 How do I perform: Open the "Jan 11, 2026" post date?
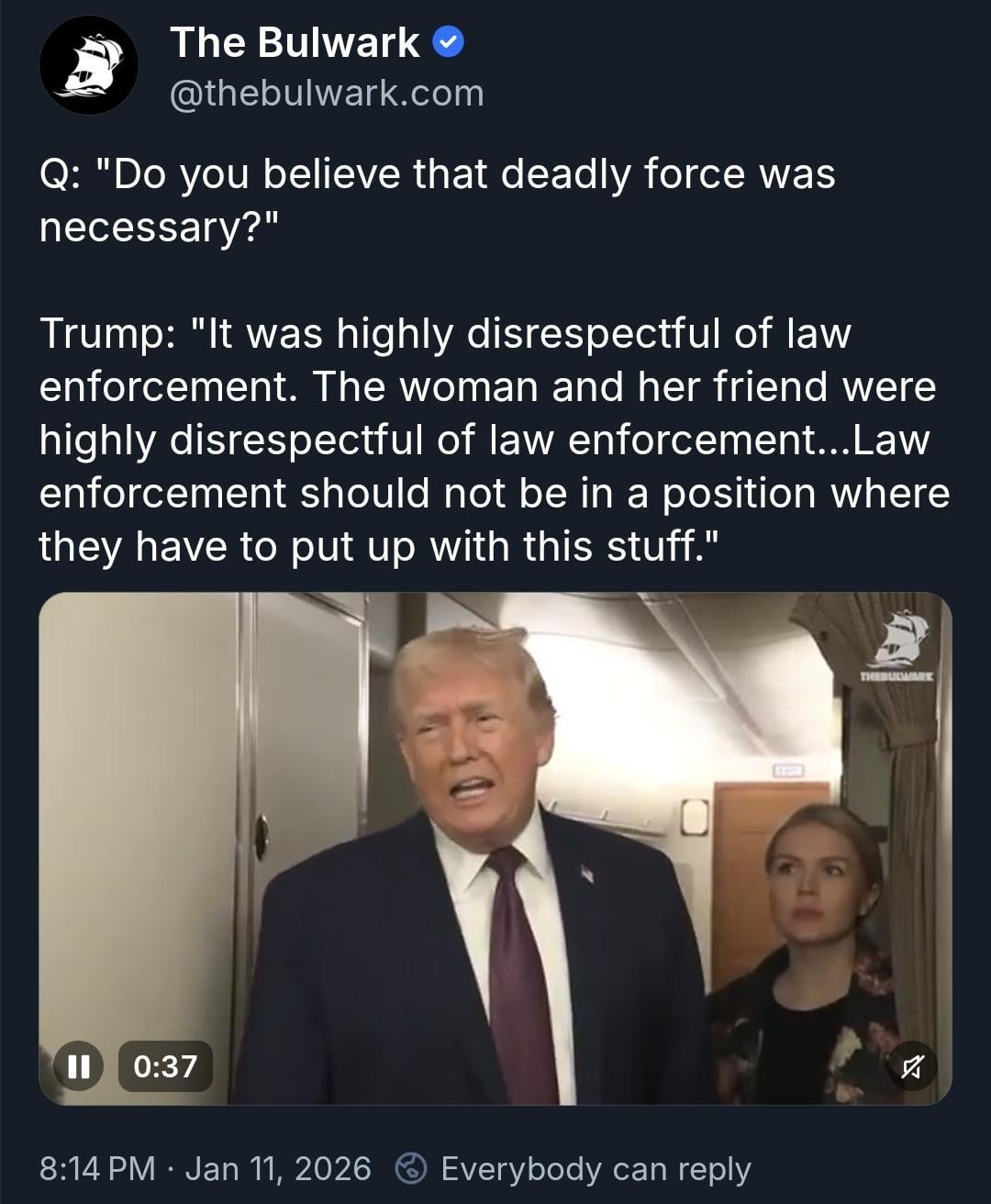pos(278,1168)
